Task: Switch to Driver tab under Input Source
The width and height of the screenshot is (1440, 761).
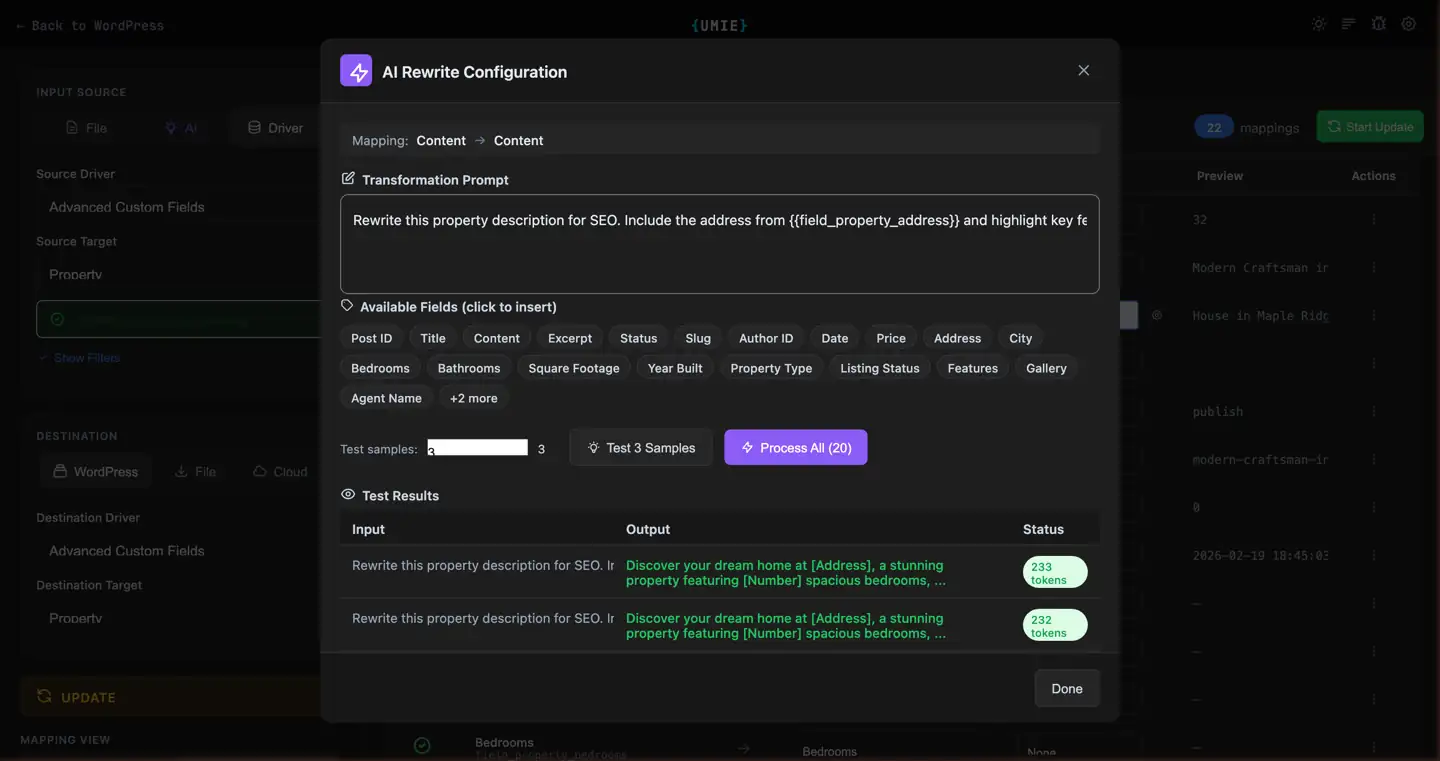Action: click(x=275, y=128)
